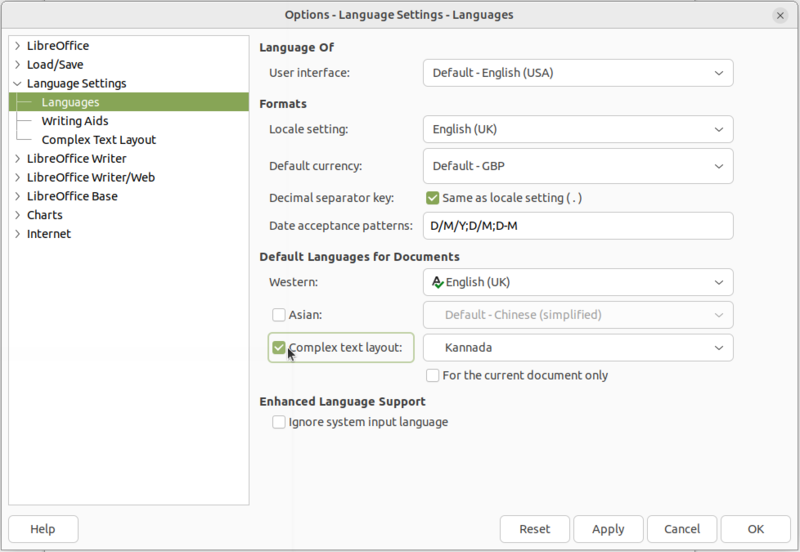The height and width of the screenshot is (552, 800).
Task: Open the Default currency dropdown
Action: pos(578,166)
